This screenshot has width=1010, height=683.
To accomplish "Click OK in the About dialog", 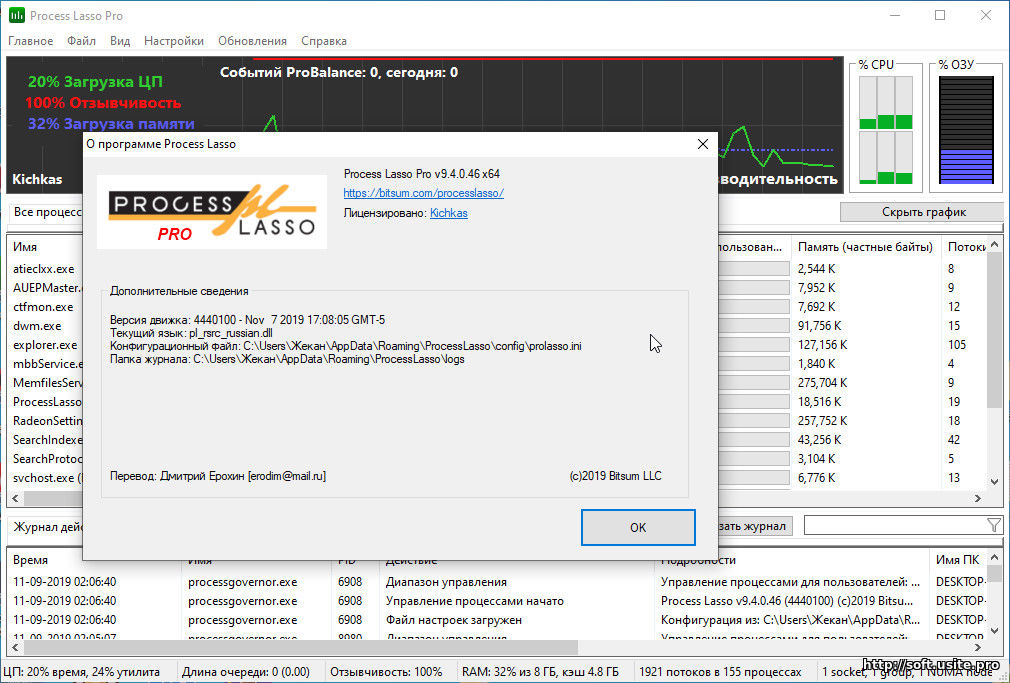I will pyautogui.click(x=638, y=527).
